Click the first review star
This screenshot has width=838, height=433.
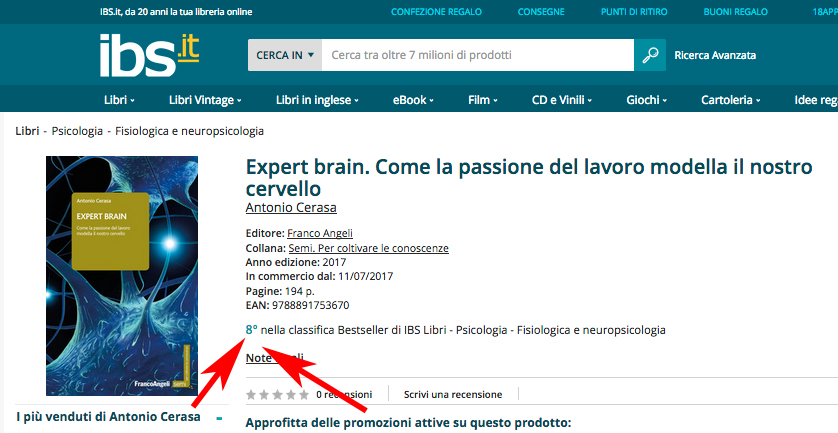point(251,395)
